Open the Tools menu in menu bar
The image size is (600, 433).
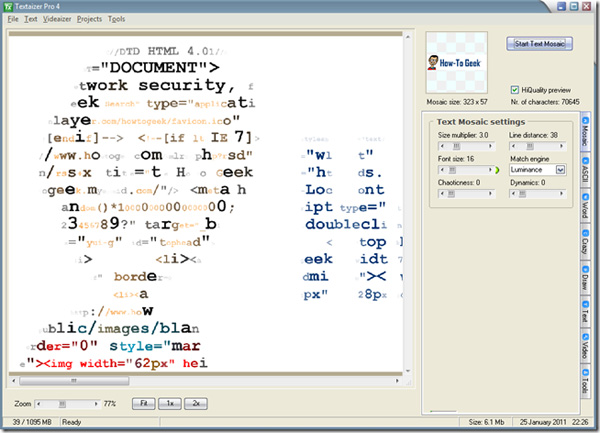116,19
